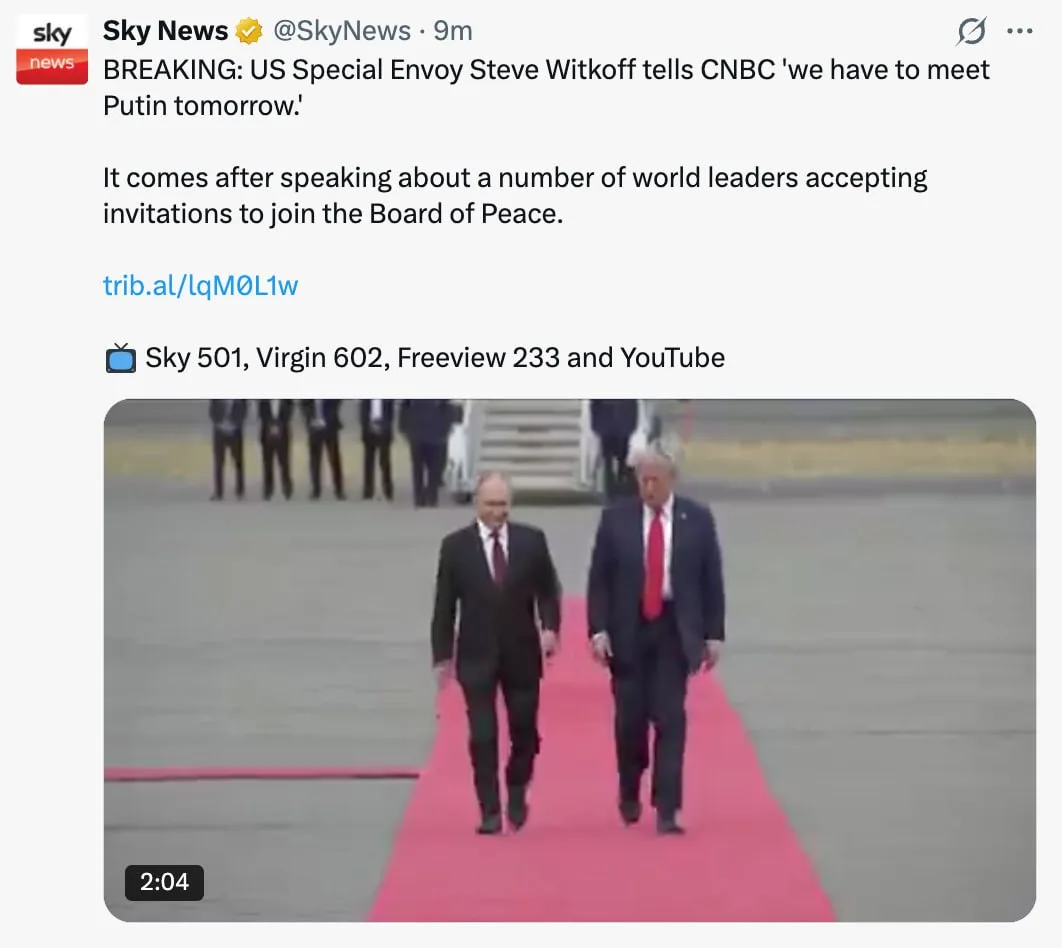The height and width of the screenshot is (948, 1062).
Task: Open the Sky News display name
Action: pyautogui.click(x=165, y=31)
